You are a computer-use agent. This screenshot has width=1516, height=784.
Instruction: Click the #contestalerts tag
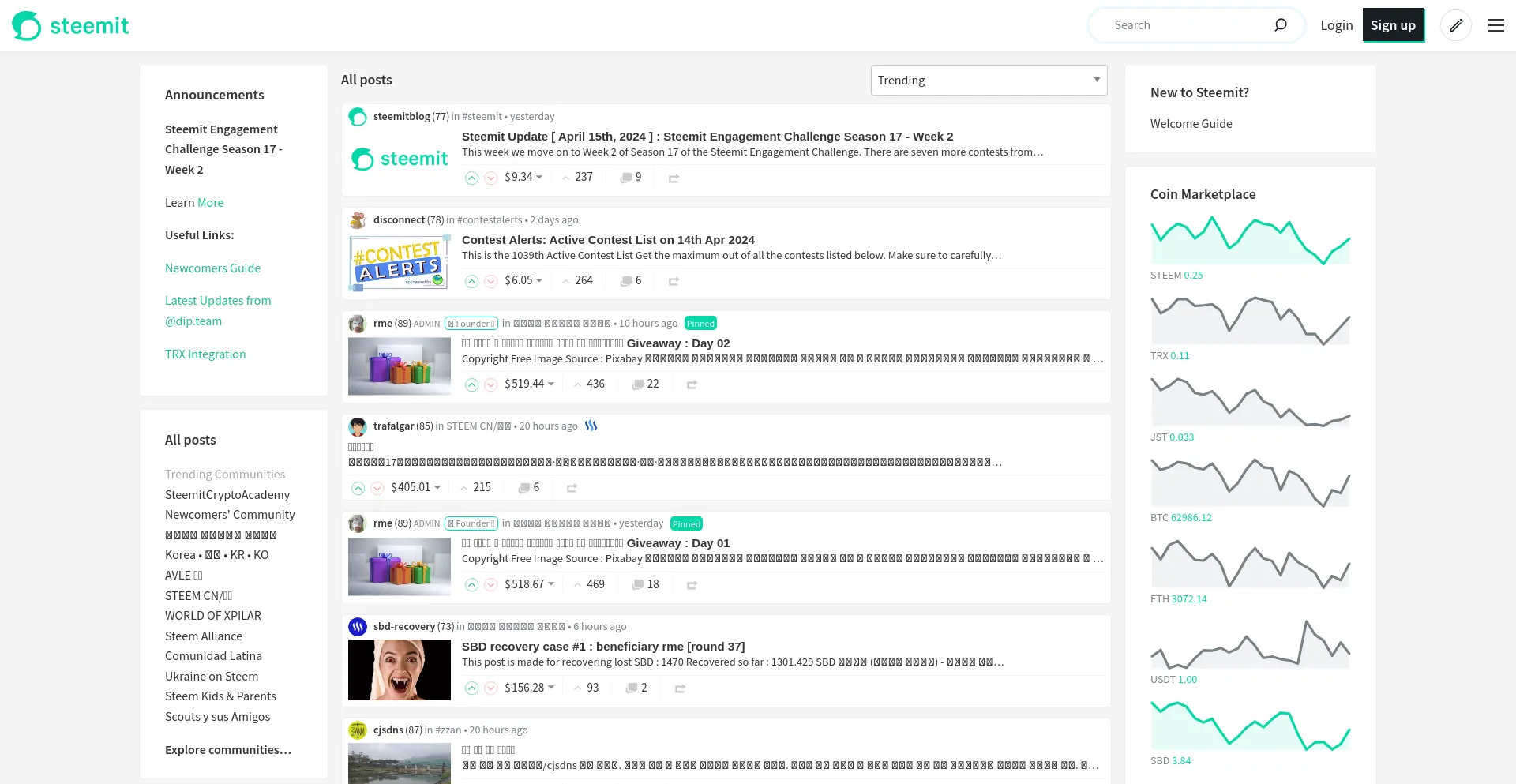tap(490, 220)
